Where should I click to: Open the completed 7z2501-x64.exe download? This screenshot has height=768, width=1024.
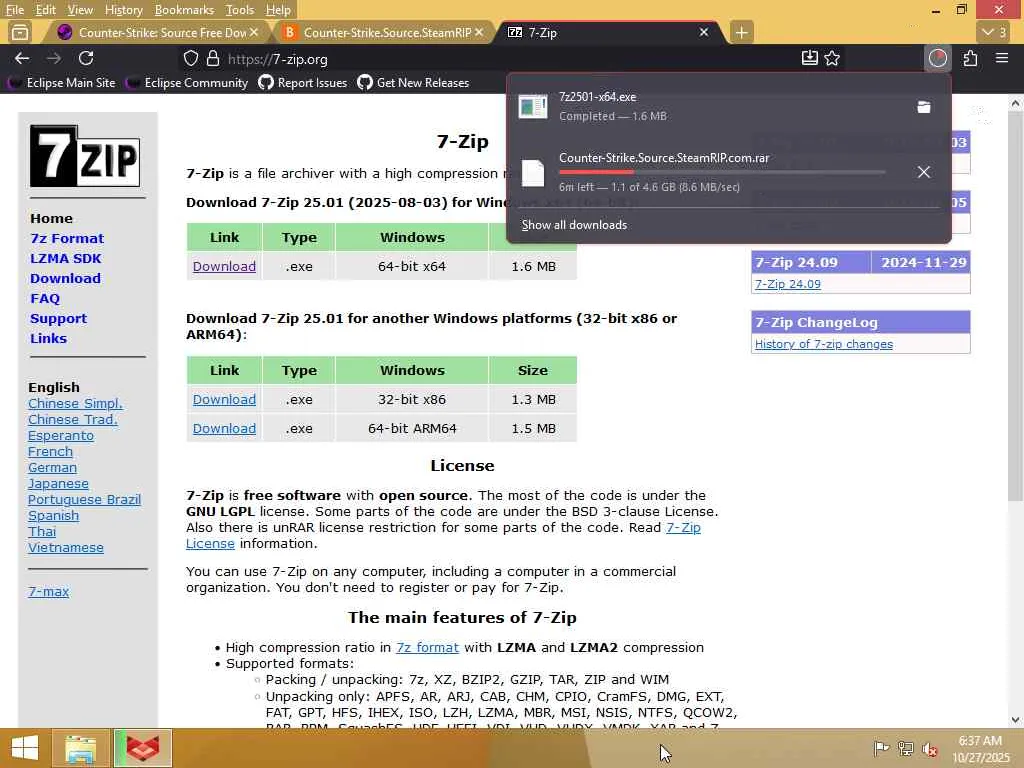[x=711, y=106]
